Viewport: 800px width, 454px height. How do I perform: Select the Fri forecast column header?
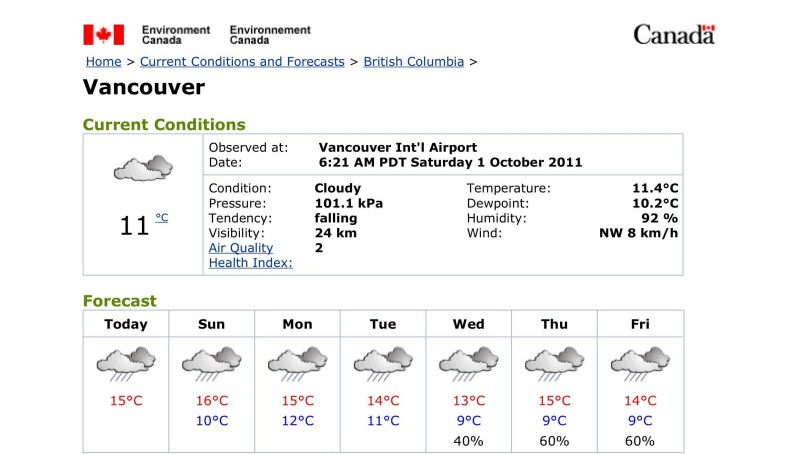click(640, 324)
